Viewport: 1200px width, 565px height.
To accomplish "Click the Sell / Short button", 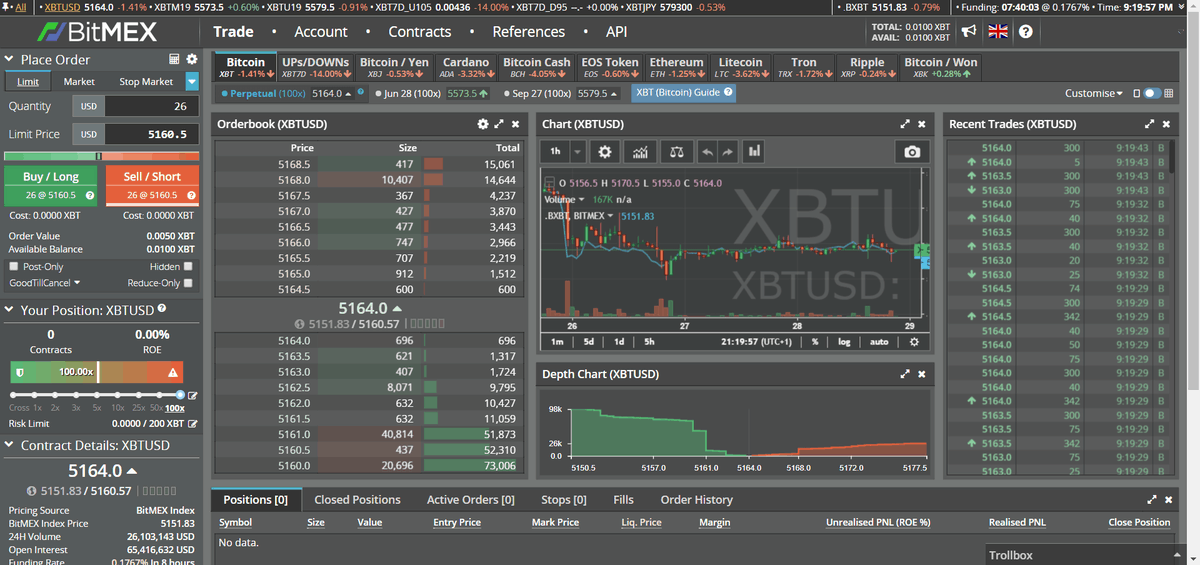I will (152, 185).
